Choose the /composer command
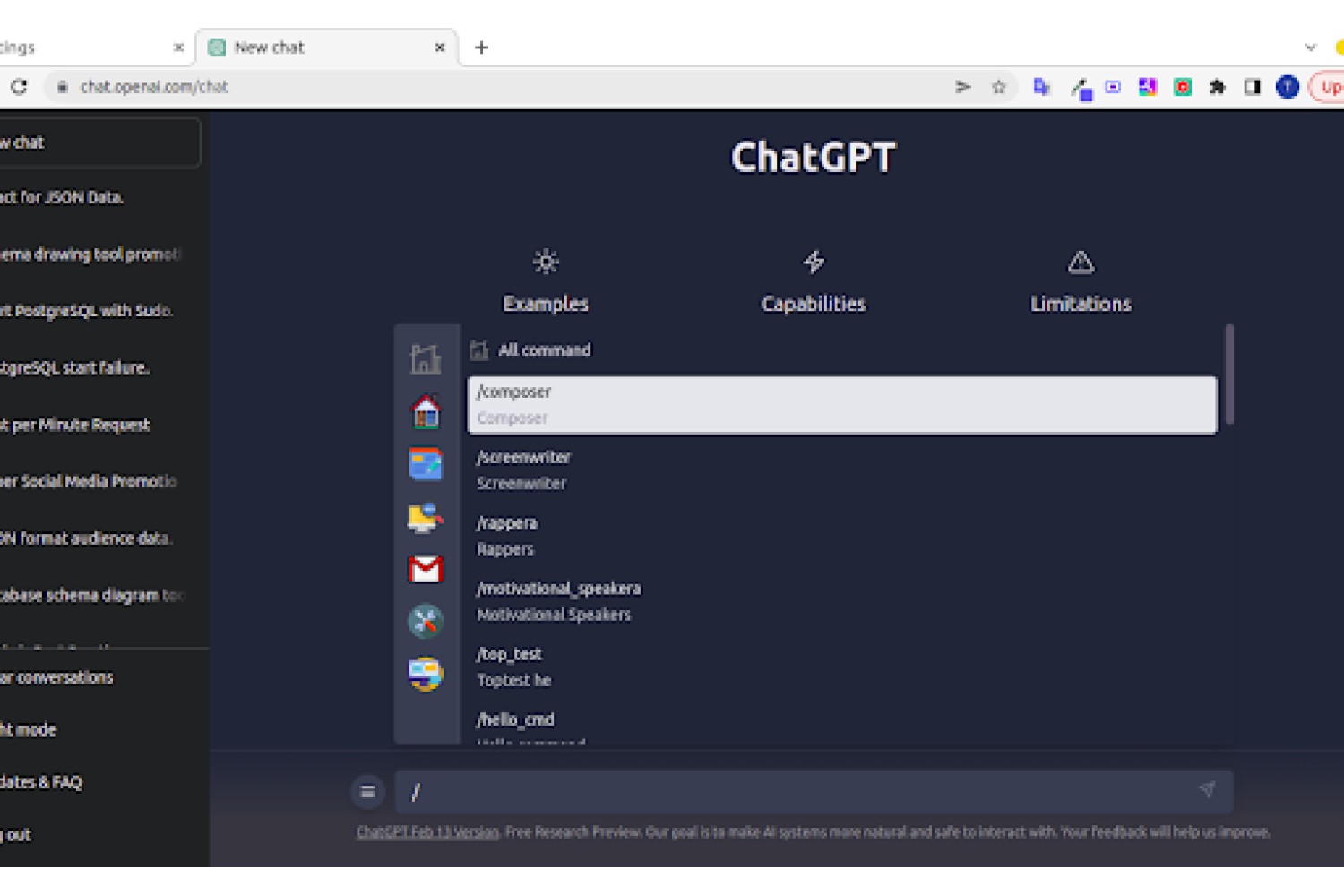The image size is (1344, 896). [842, 405]
